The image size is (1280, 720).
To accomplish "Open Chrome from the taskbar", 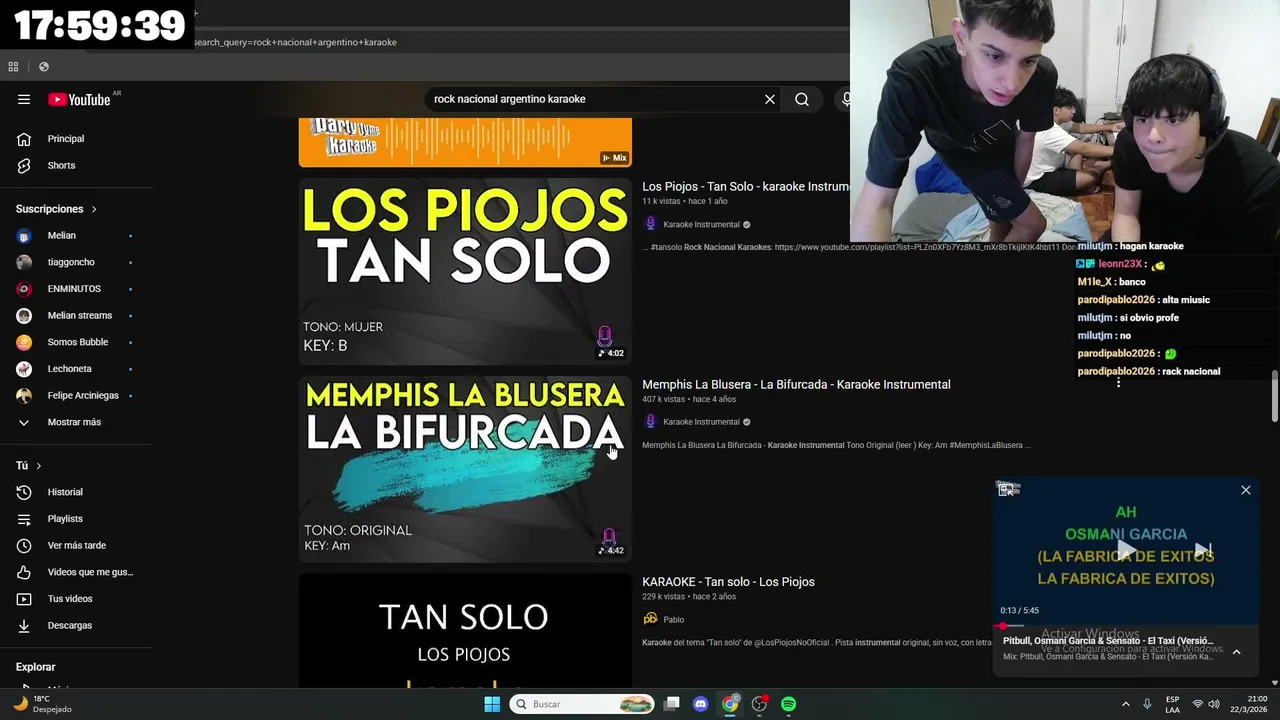I will point(730,704).
